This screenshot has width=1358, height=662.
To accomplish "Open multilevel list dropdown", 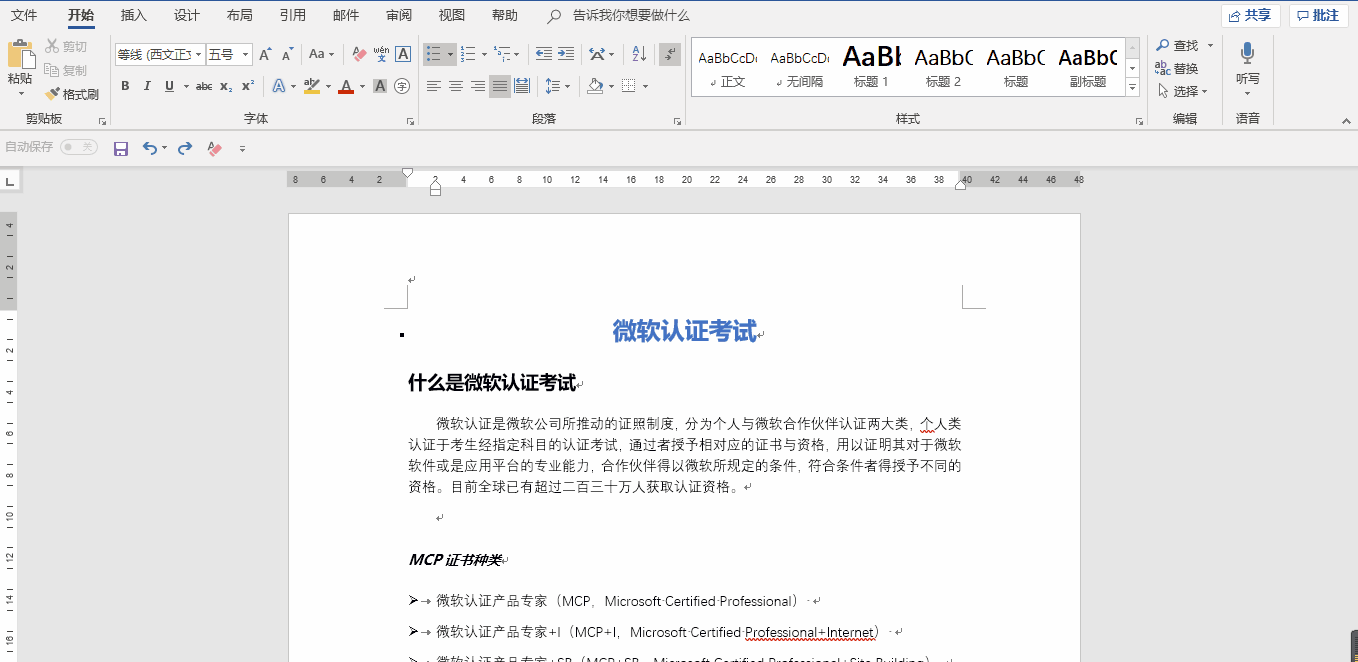I will pos(518,54).
